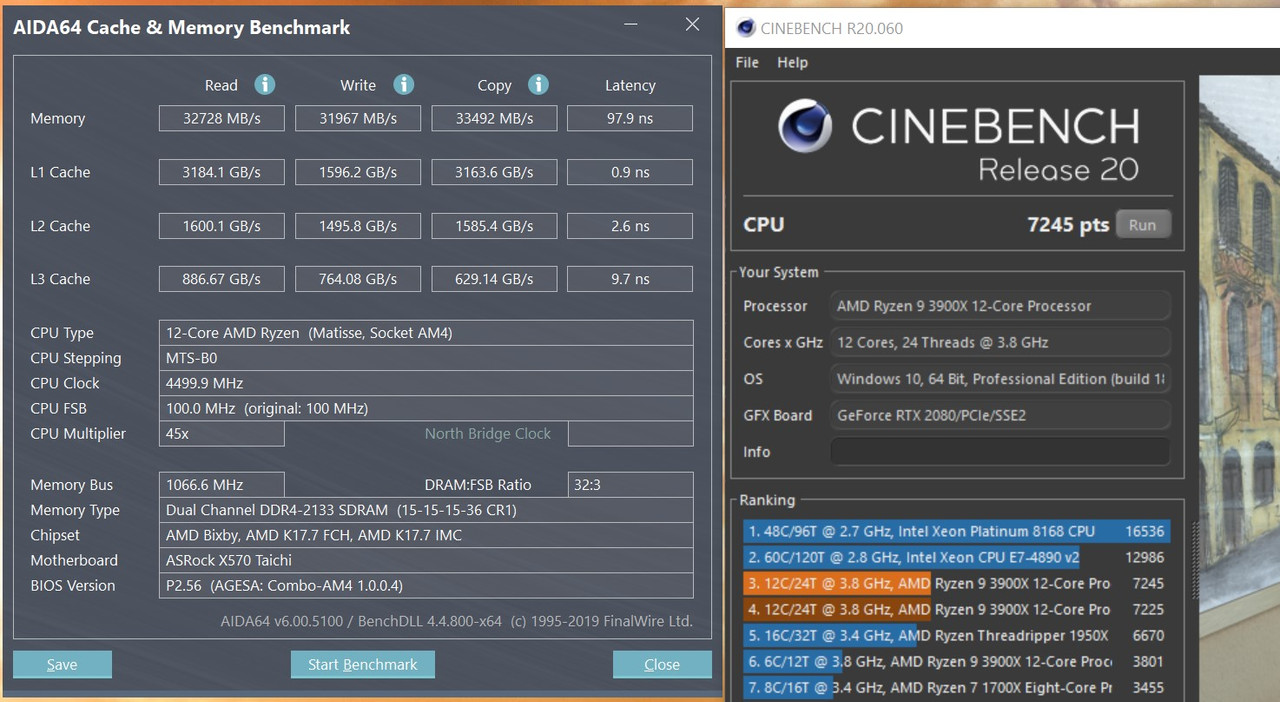Select Intel Xeon Platinum 8168 ranking entry
The height and width of the screenshot is (702, 1280).
[956, 531]
